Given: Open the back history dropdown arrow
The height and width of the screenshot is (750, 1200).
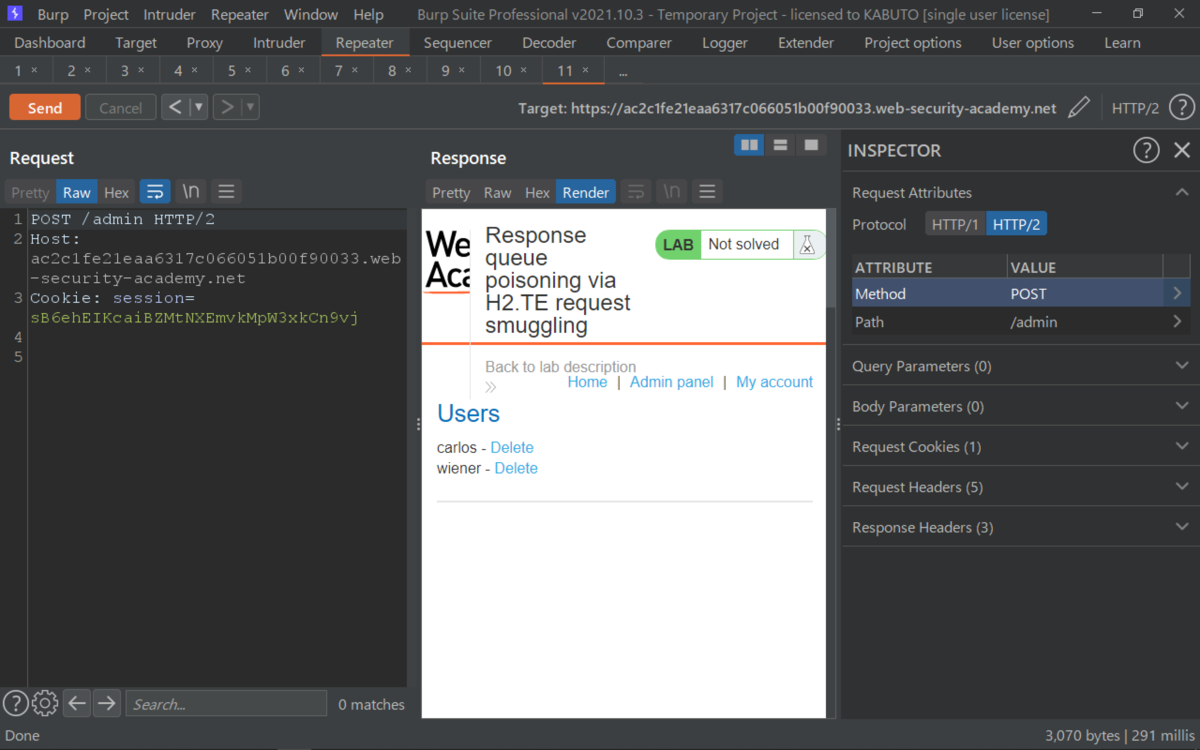Looking at the screenshot, I should [198, 107].
